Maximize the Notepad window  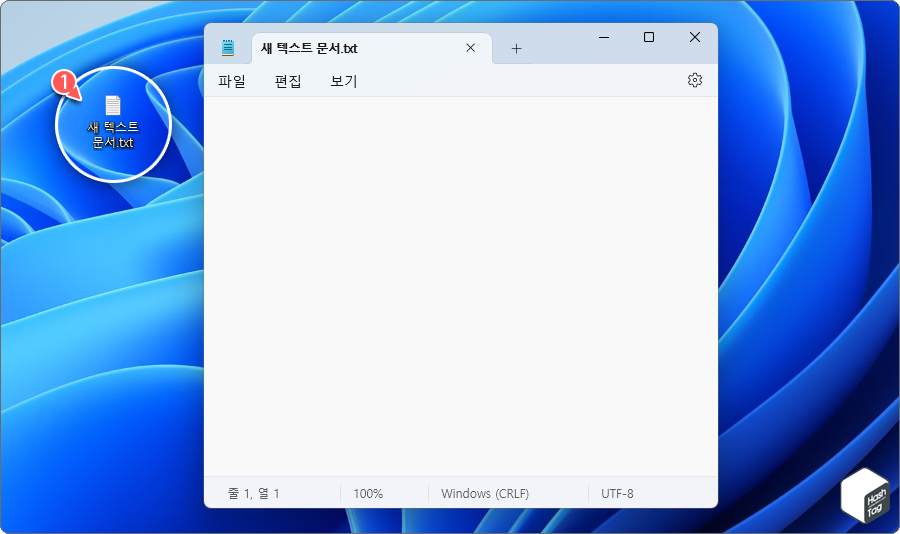(649, 37)
